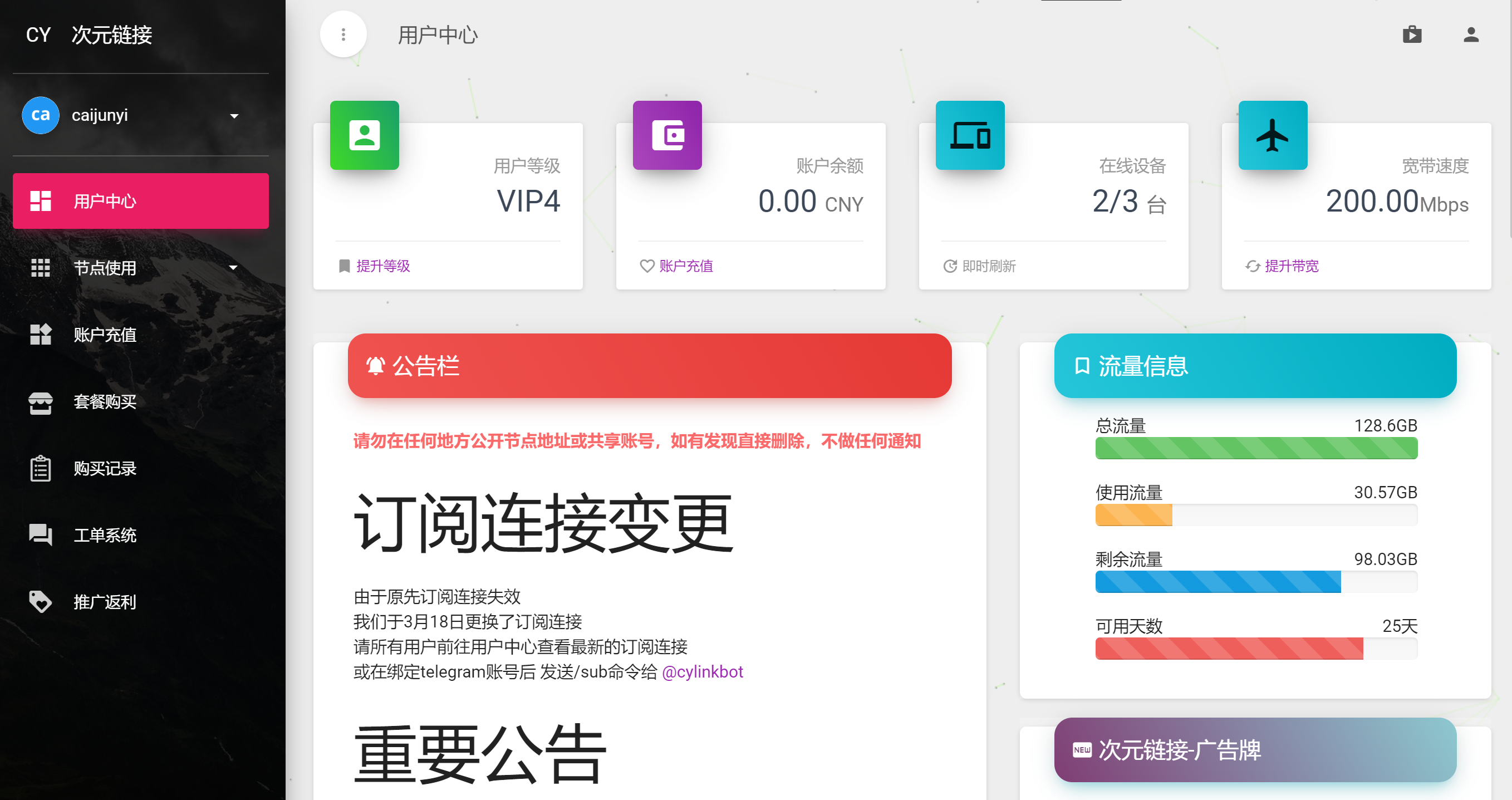Open the 用户中心 sidebar menu item
Viewport: 1512px width, 800px height.
pos(141,201)
